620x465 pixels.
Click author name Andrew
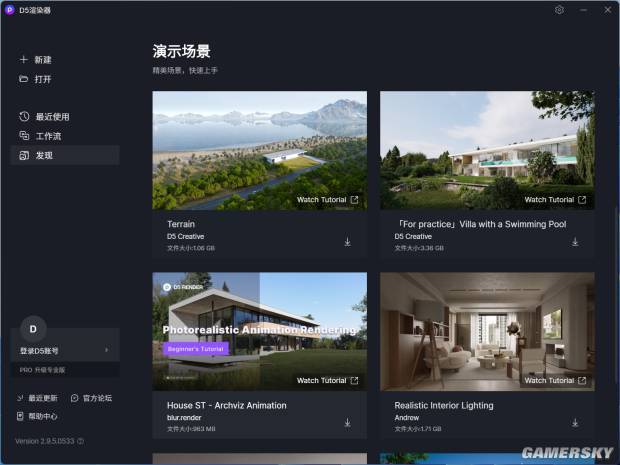click(x=406, y=418)
